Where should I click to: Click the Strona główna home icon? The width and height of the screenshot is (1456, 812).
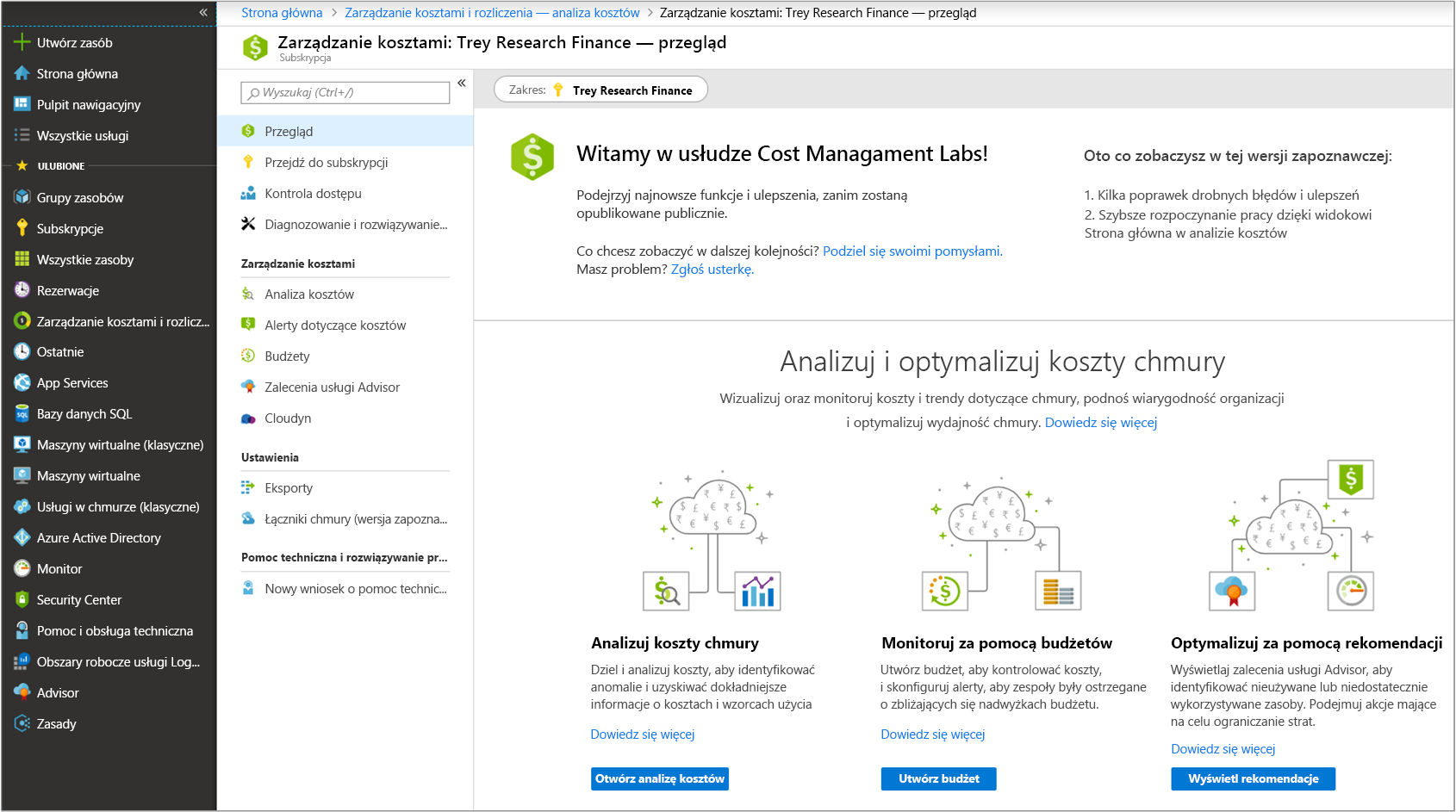22,73
